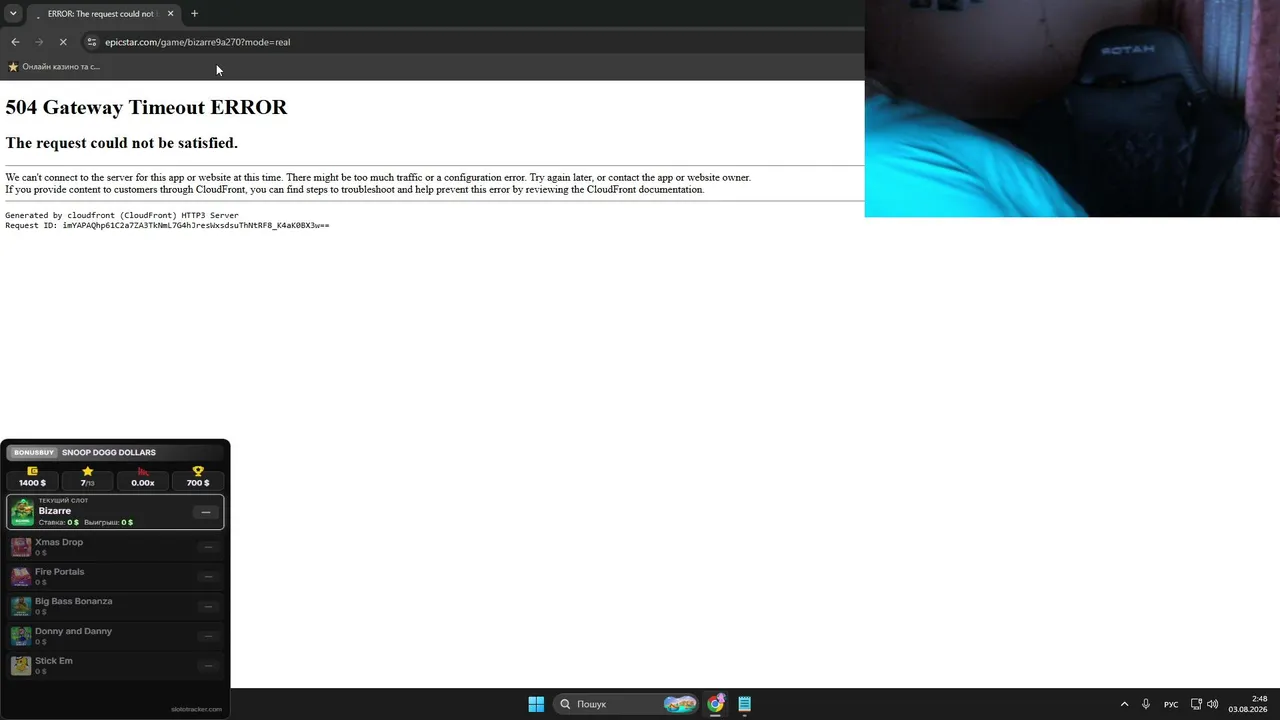The width and height of the screenshot is (1280, 720).
Task: Click the Xmas Drop slot thumbnail
Action: (21, 547)
